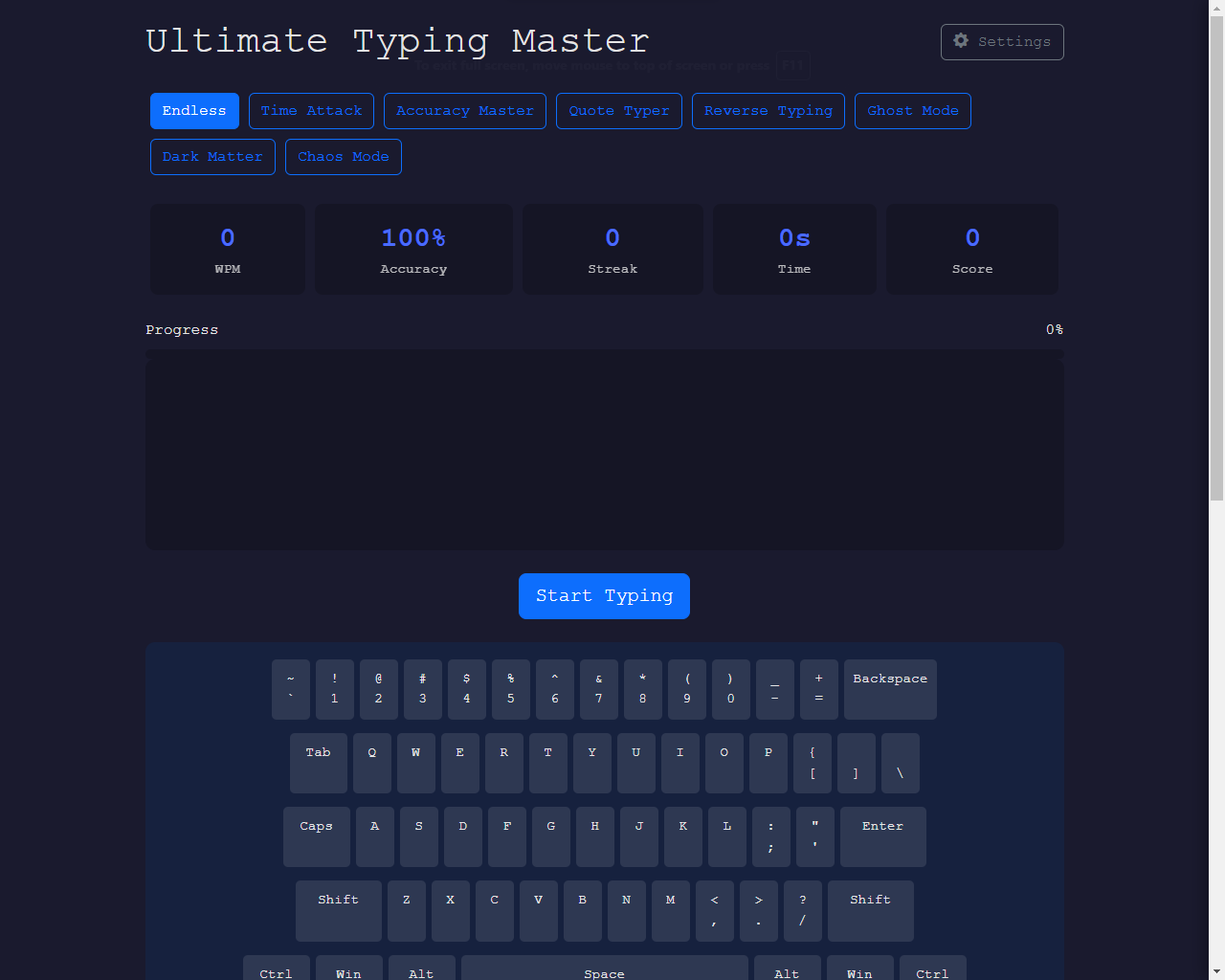Viewport: 1225px width, 980px height.
Task: Click the 9 / ( key
Action: (x=687, y=689)
